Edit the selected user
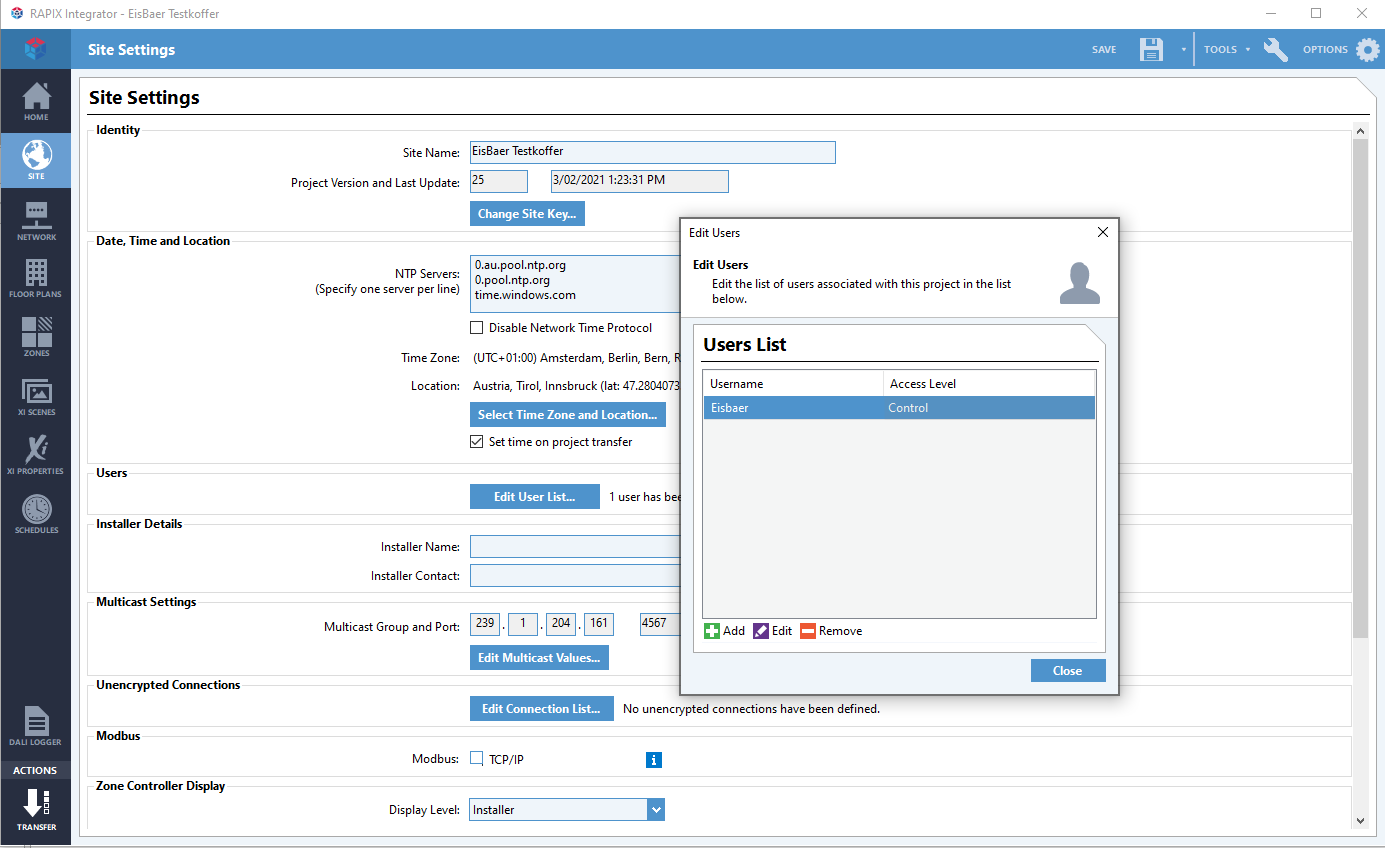1385x848 pixels. 772,631
